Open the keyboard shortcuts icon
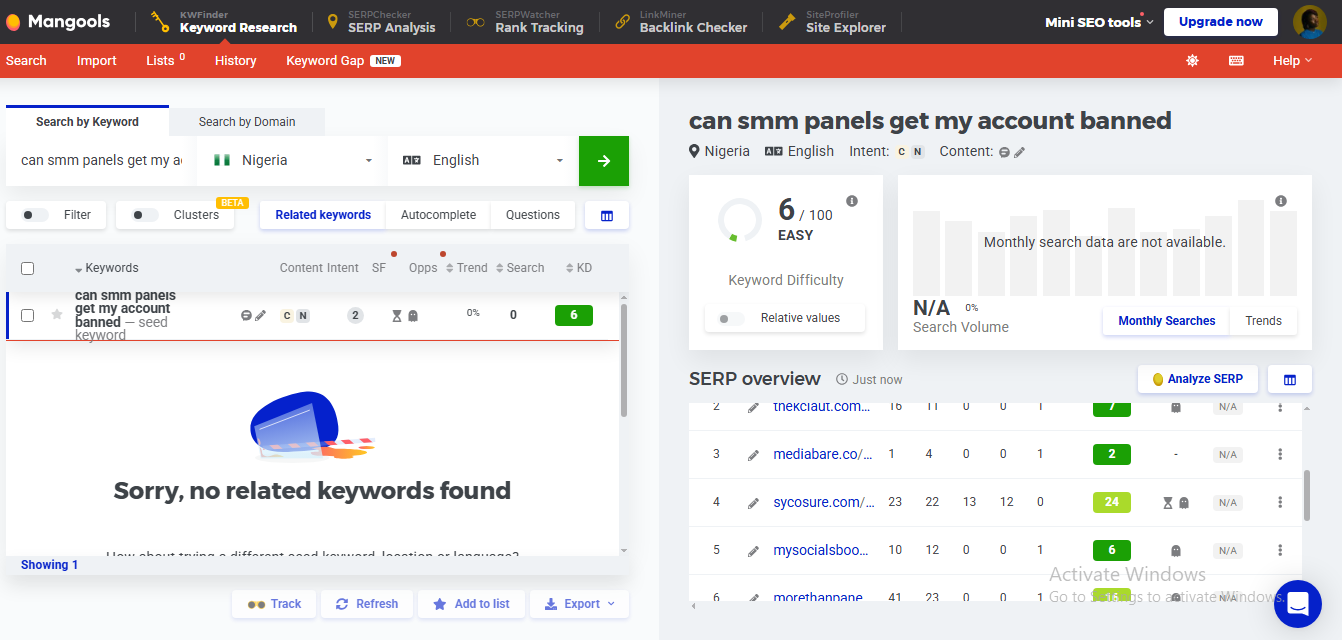 click(x=1236, y=61)
